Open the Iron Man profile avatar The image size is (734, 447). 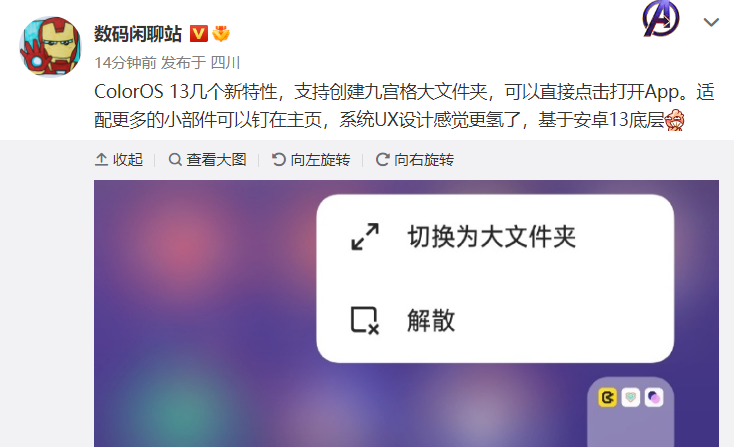(x=50, y=47)
